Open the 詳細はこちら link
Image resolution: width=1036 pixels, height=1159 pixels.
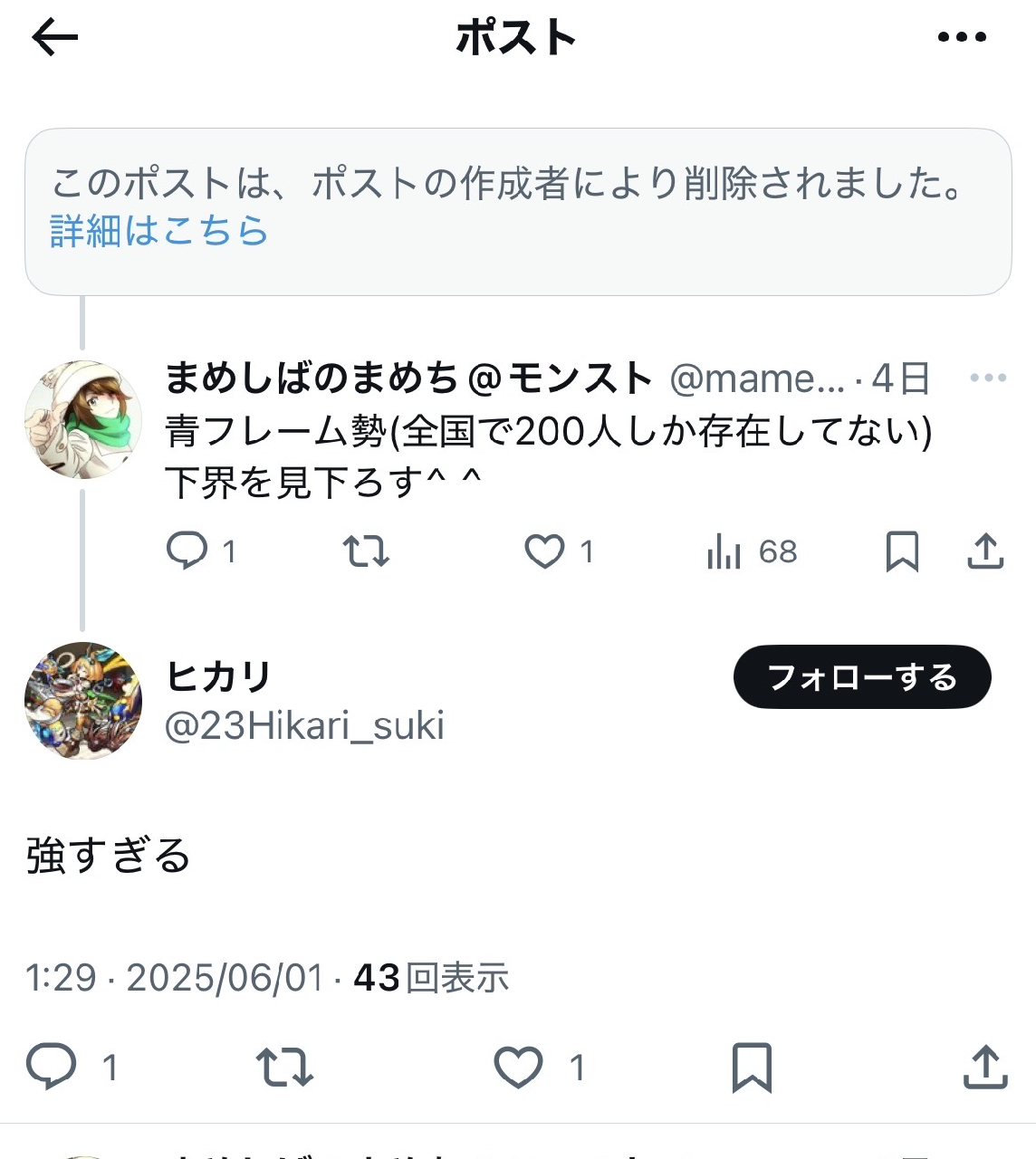click(159, 231)
